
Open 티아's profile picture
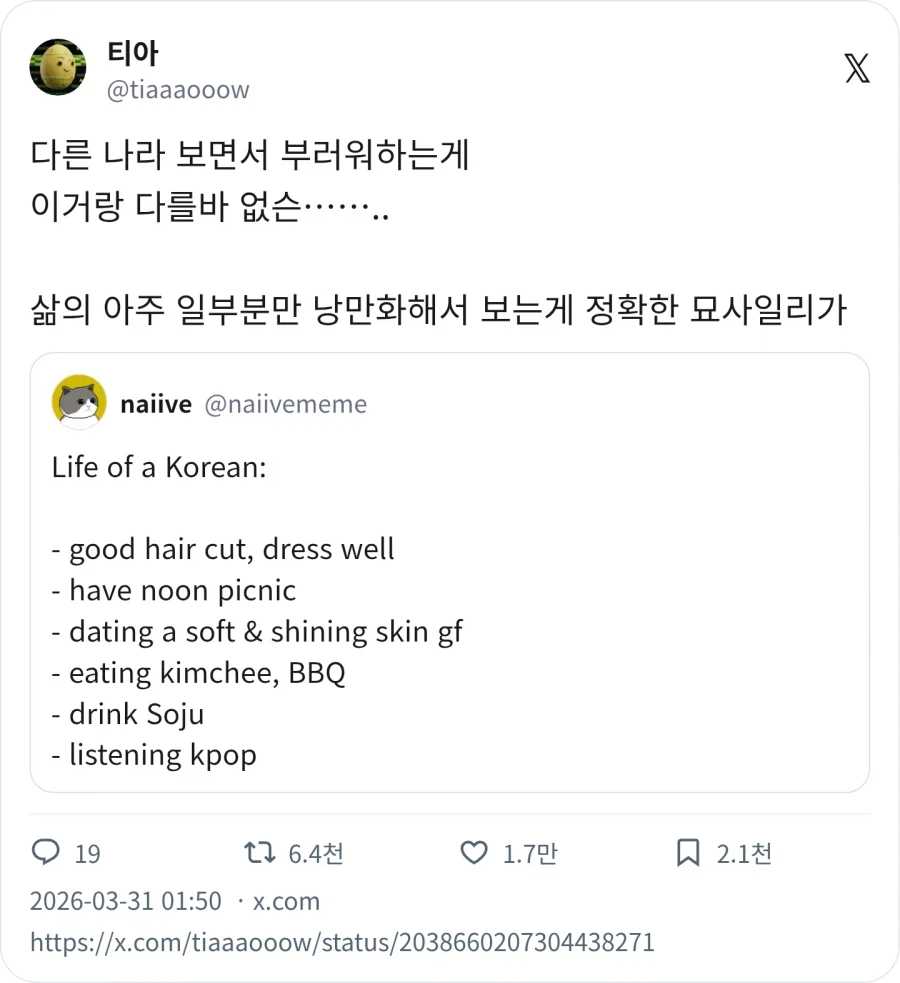(57, 67)
